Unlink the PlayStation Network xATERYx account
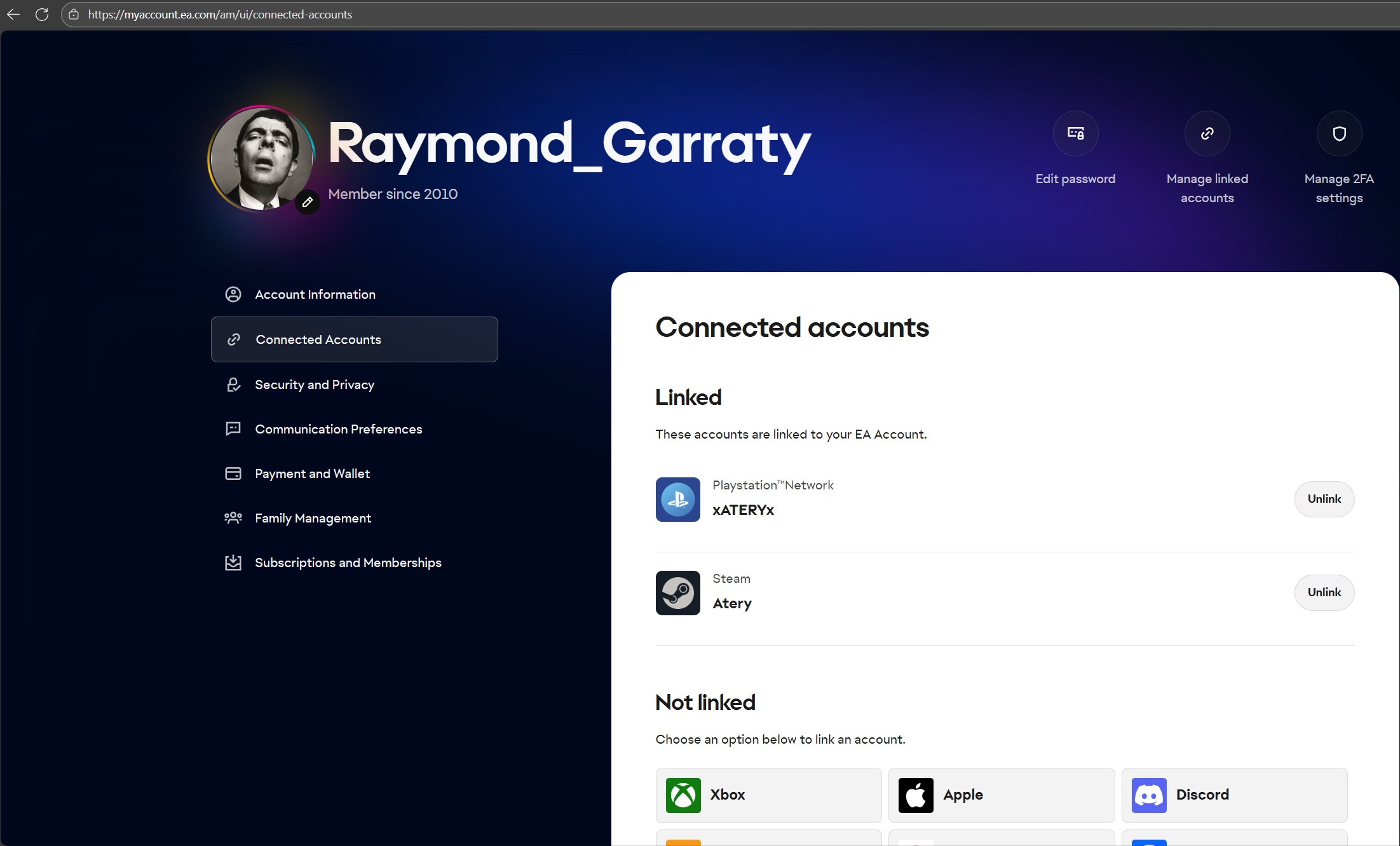 tap(1324, 499)
